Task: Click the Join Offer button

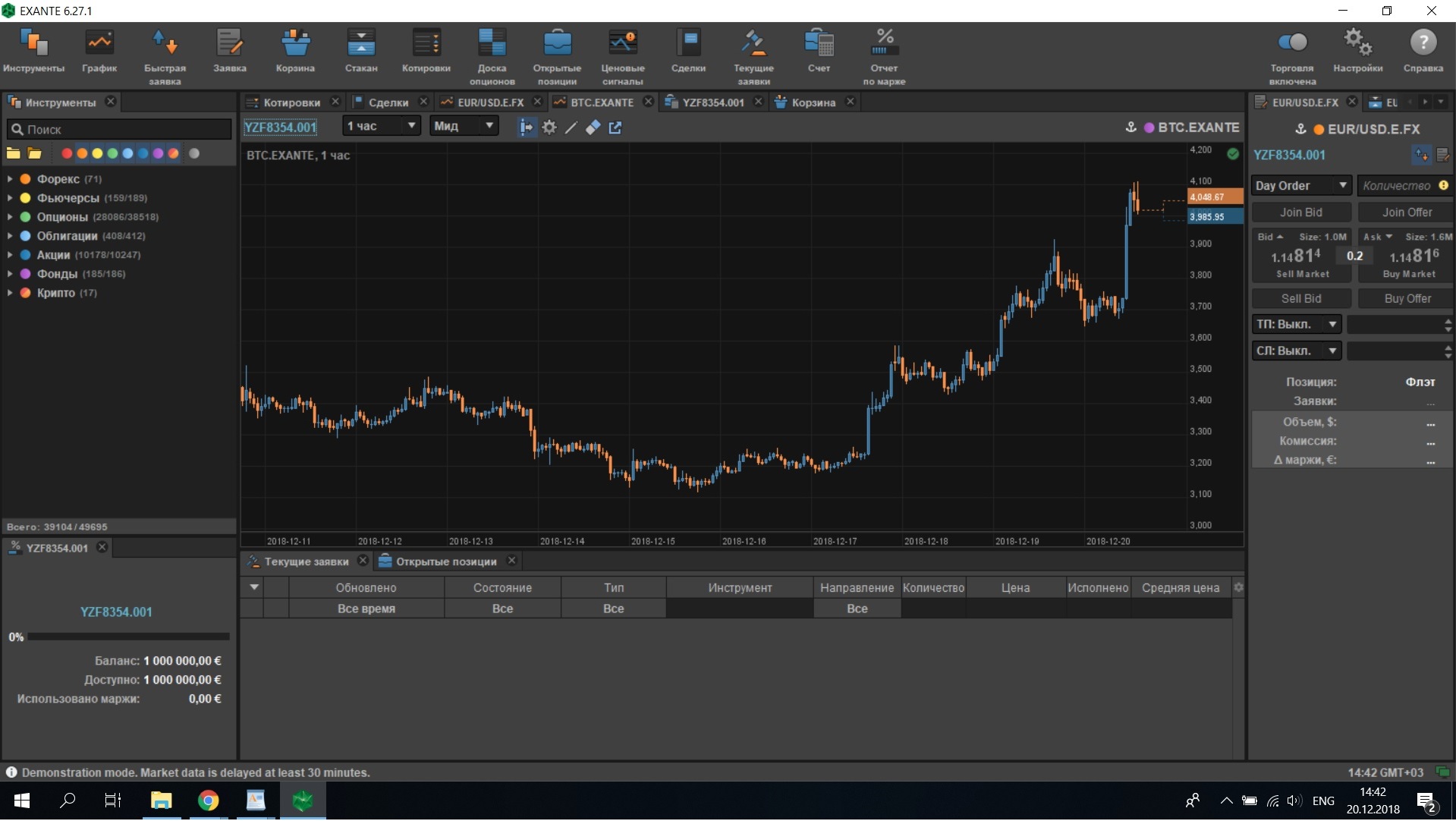Action: click(x=1406, y=212)
